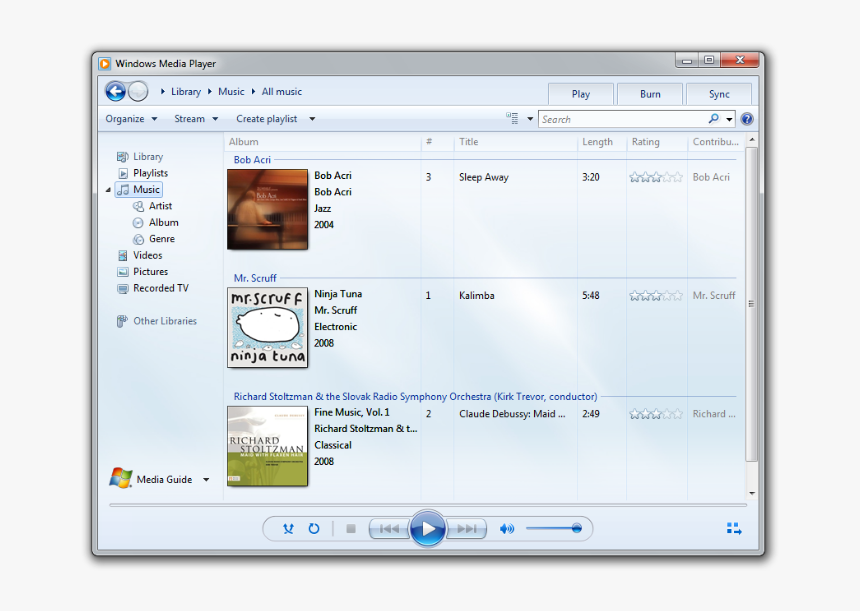Select the Ninja Tuna album cover

268,327
